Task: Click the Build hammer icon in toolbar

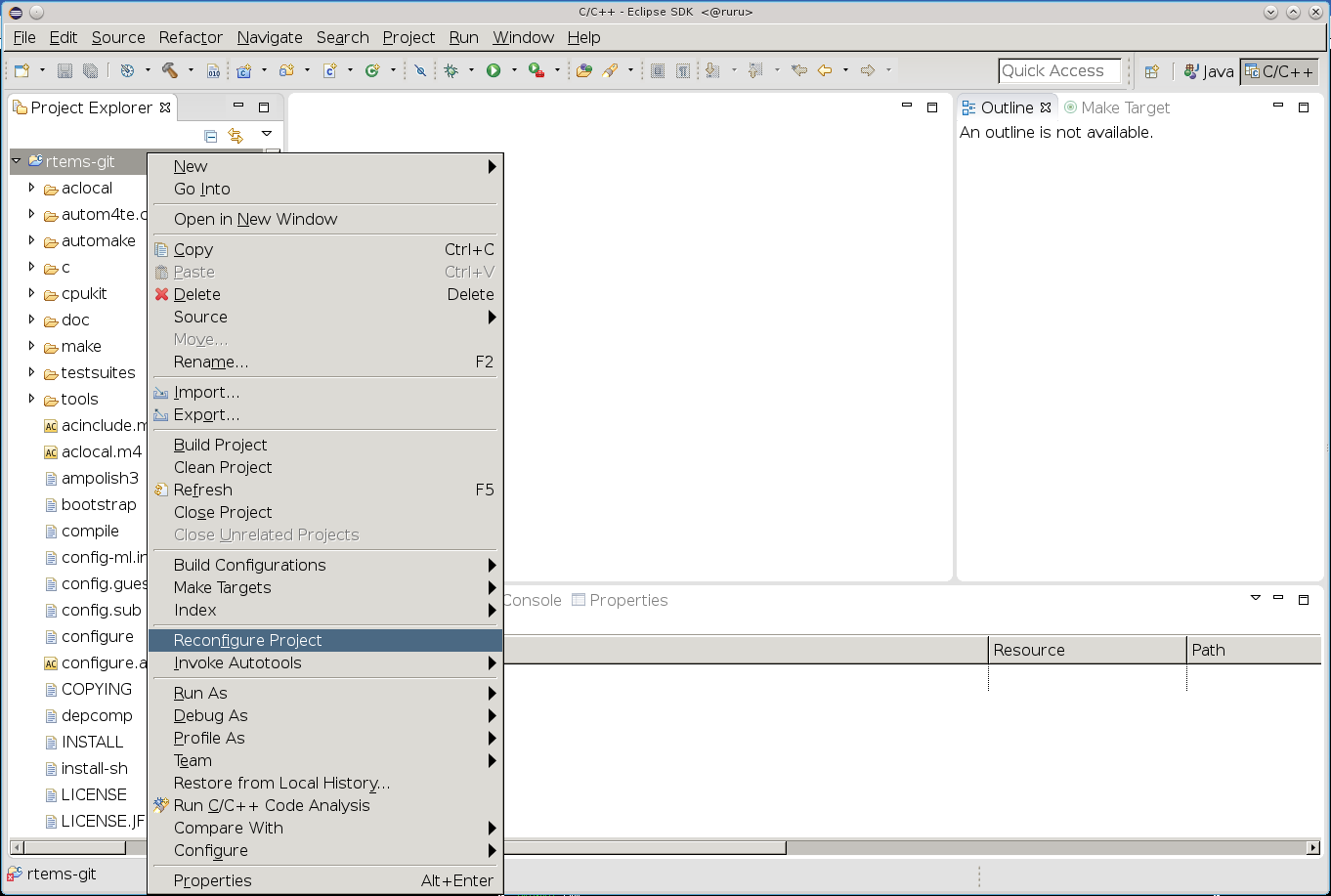Action: (x=169, y=70)
